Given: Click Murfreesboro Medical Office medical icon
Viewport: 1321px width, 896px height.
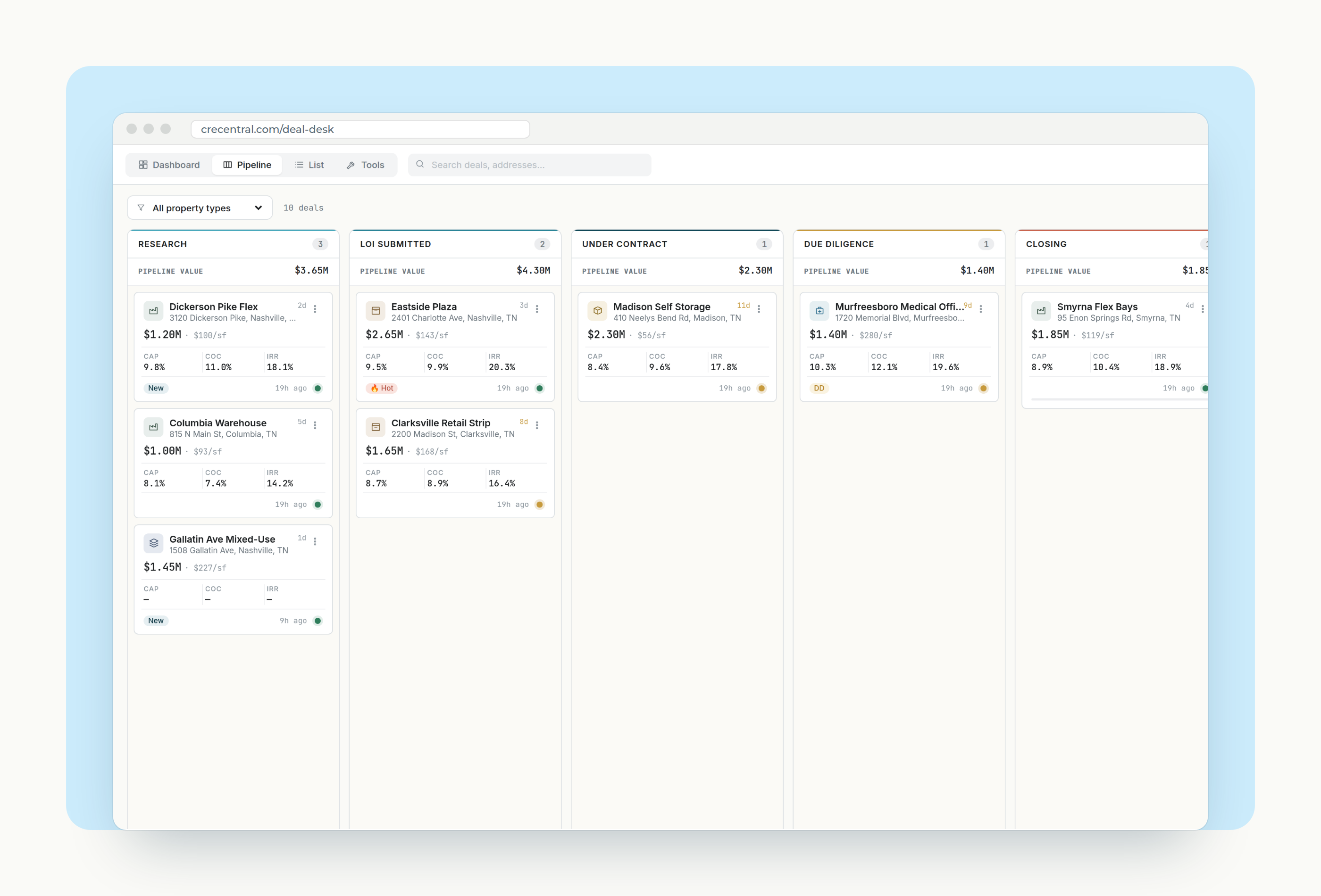Looking at the screenshot, I should (x=819, y=311).
